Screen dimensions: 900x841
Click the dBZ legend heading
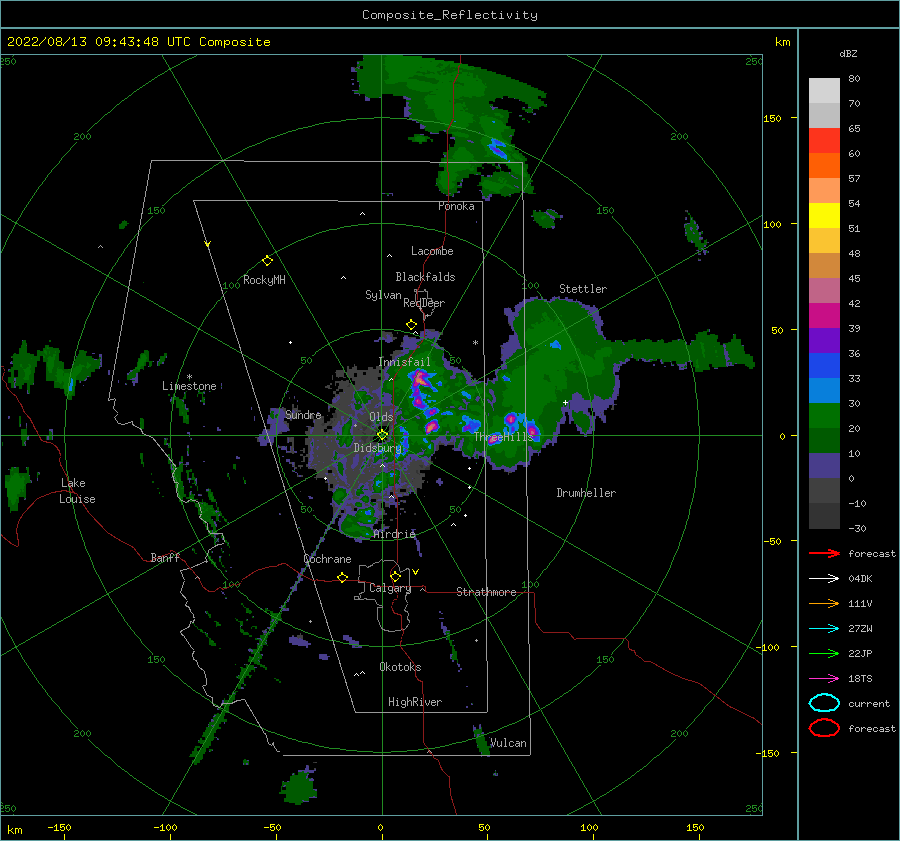[x=848, y=54]
